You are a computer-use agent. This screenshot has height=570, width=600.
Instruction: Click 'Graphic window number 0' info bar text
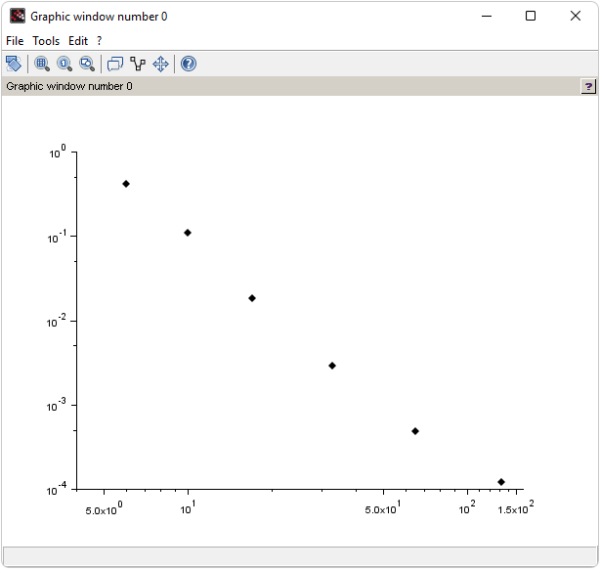click(x=69, y=86)
